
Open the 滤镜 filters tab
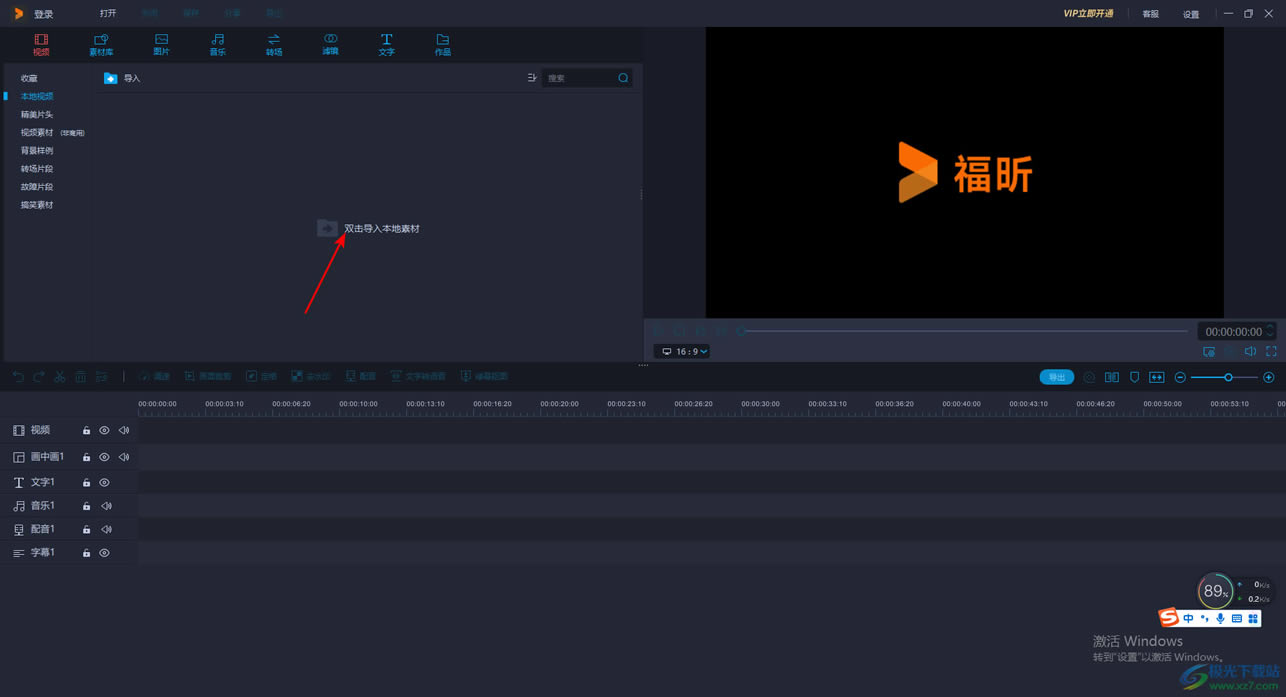[x=330, y=44]
